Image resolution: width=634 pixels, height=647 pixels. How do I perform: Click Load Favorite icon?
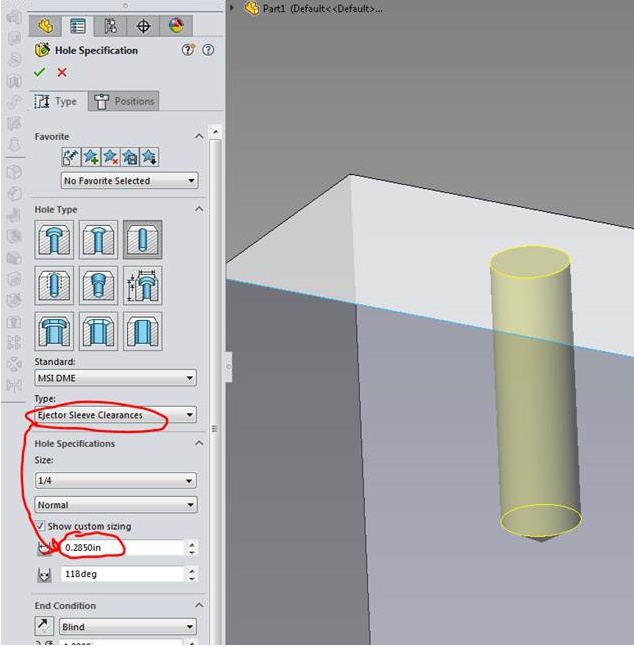[x=149, y=157]
